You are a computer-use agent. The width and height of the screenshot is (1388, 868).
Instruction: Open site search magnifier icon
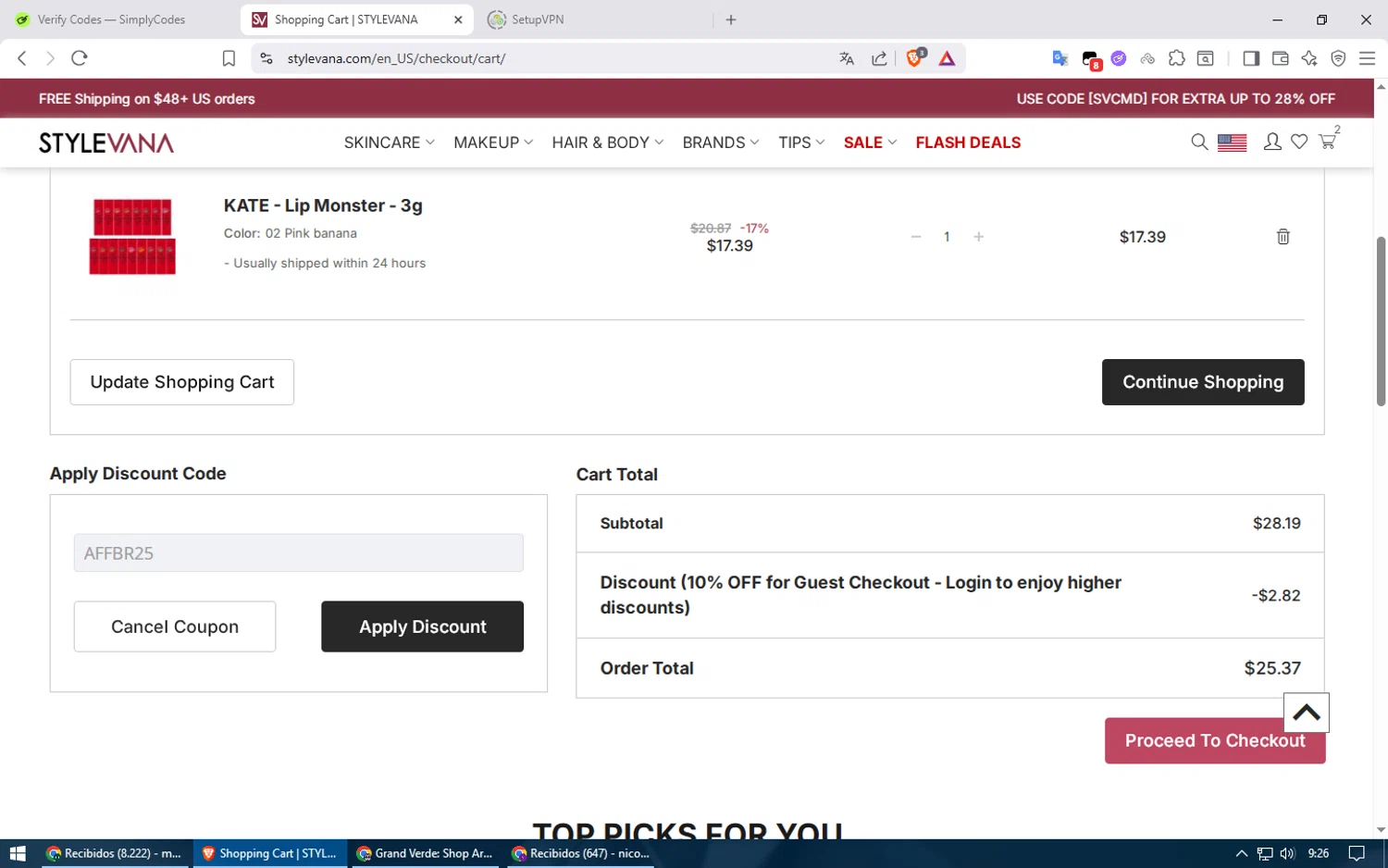coord(1199,142)
